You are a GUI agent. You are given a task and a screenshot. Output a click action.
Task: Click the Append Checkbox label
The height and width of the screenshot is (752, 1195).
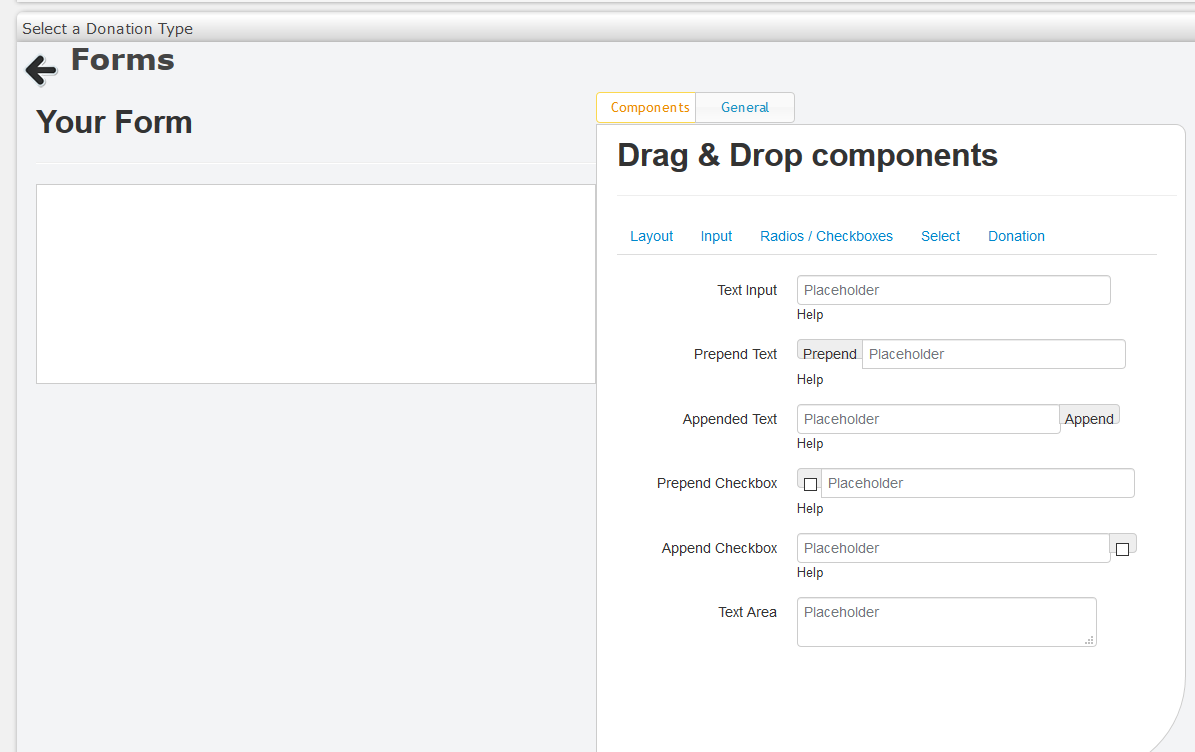coord(719,548)
